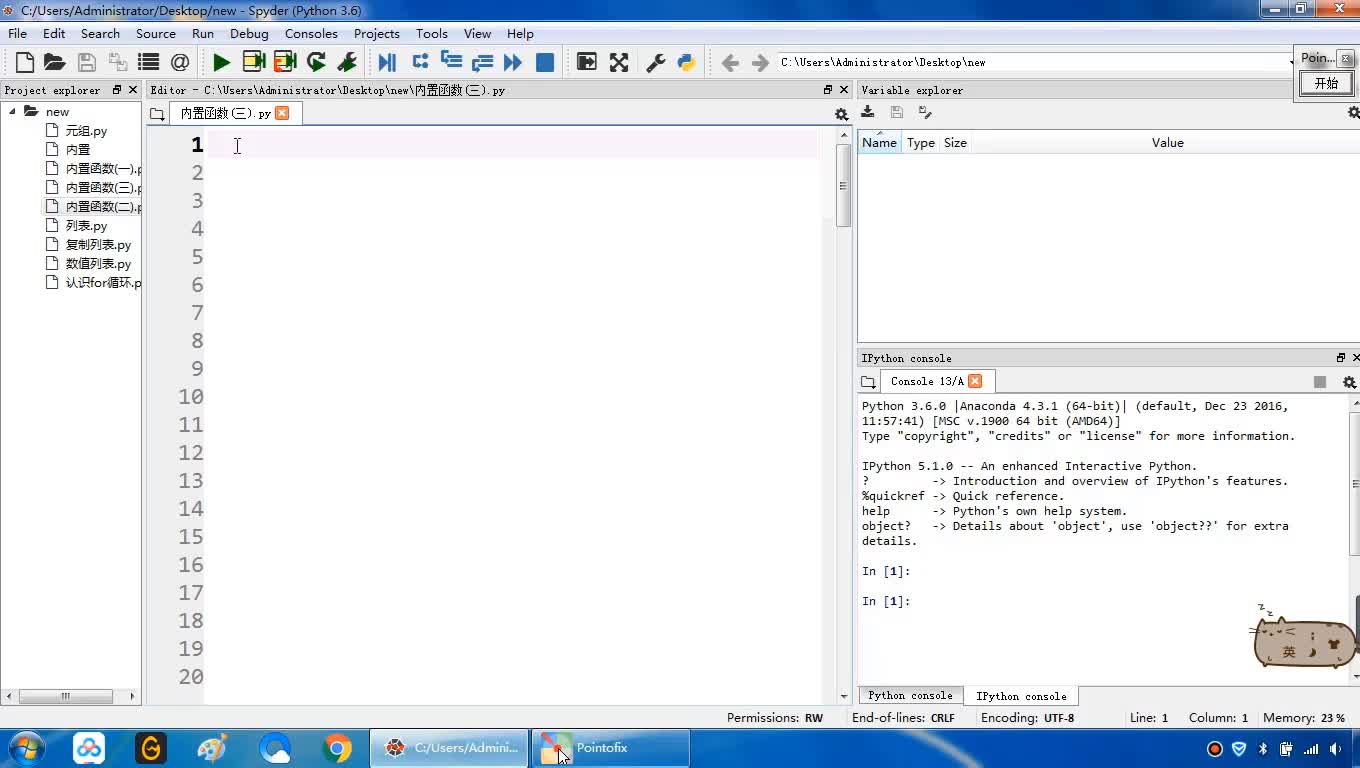Collapse the 'new' project folder

point(13,112)
